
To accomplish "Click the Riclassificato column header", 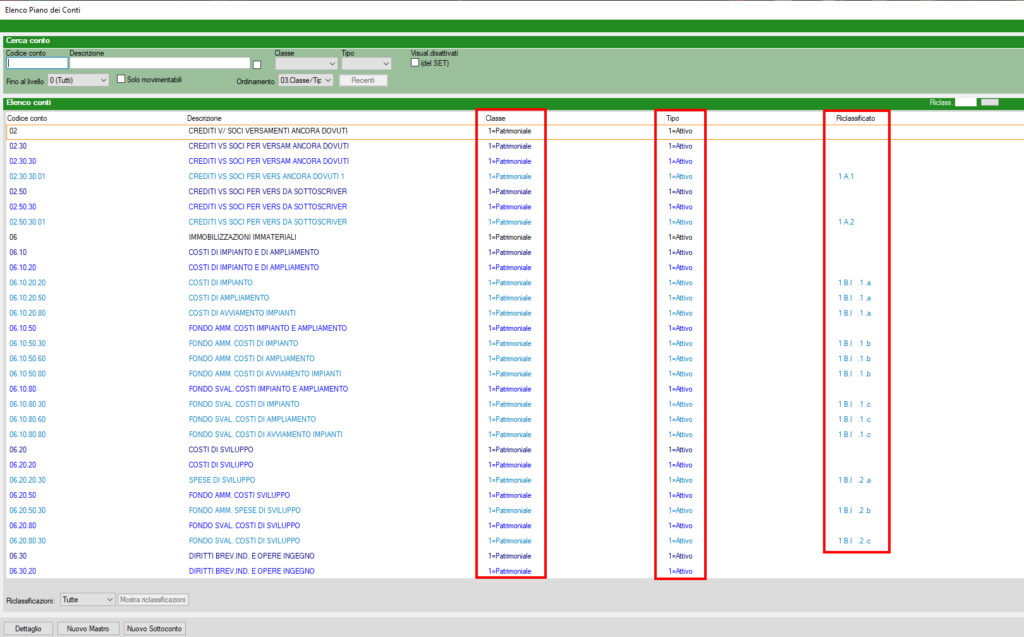I will pos(856,118).
